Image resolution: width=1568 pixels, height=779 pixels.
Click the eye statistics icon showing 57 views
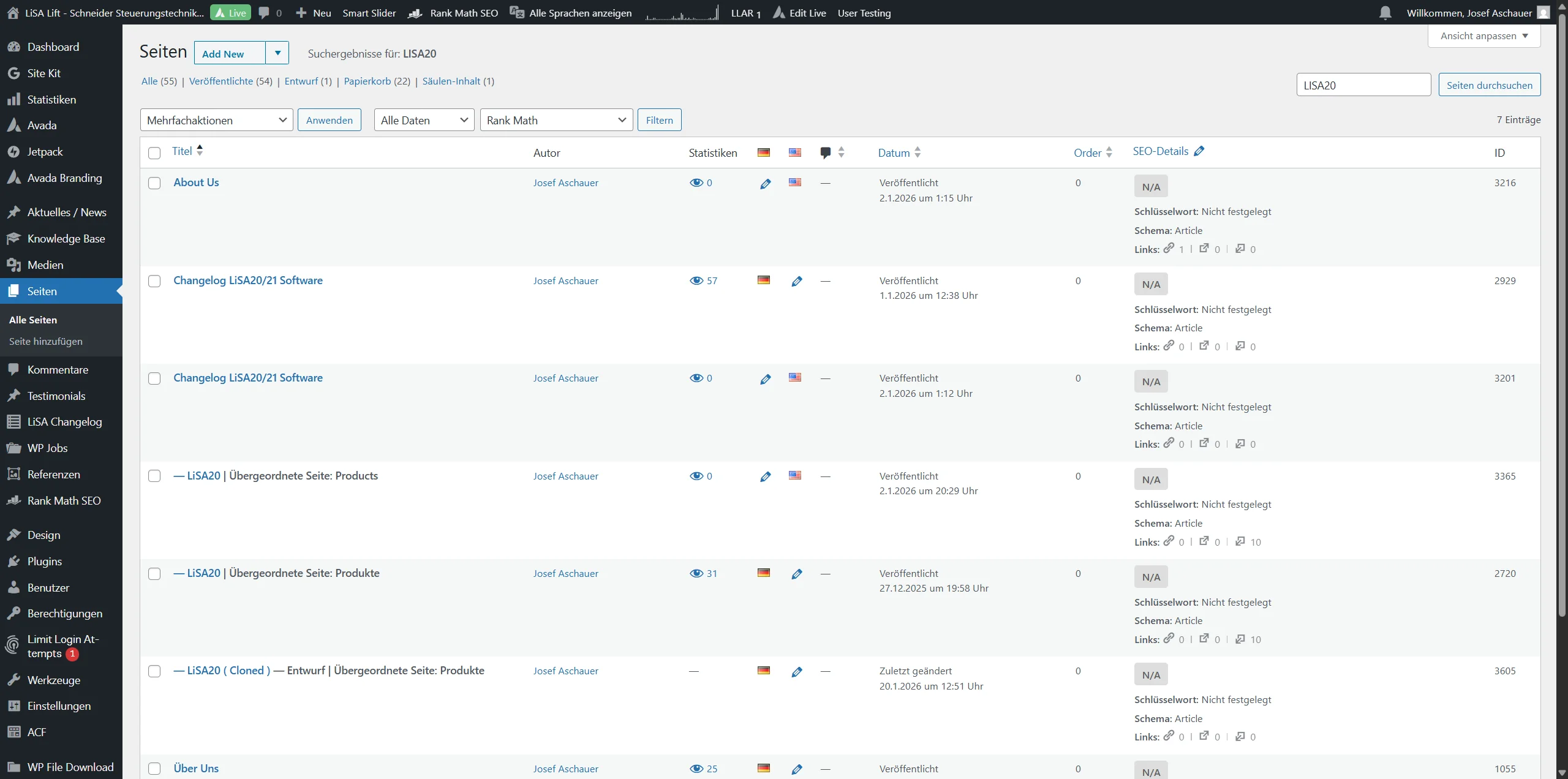(696, 280)
